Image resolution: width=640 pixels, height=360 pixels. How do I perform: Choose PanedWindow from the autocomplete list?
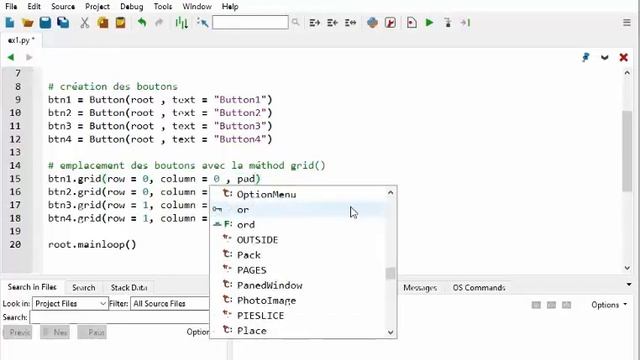298,285
